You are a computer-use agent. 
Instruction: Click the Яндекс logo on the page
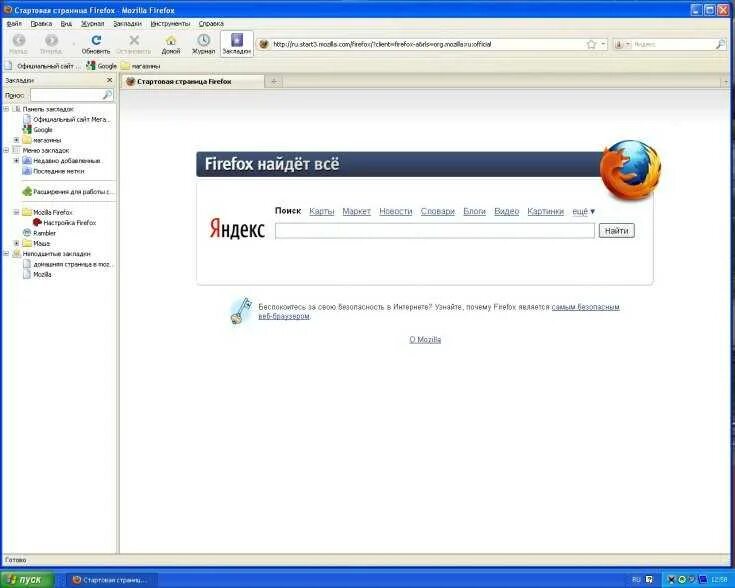tap(237, 229)
